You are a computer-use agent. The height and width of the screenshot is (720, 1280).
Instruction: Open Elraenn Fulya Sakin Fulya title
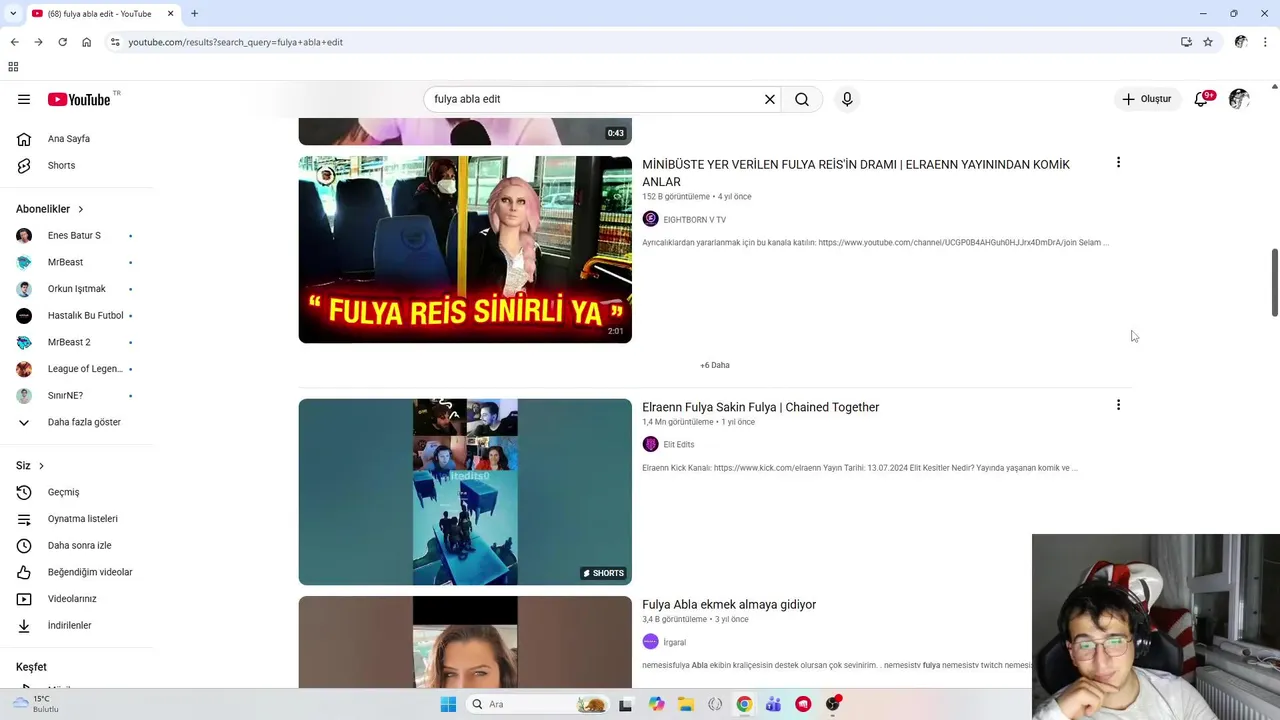pos(760,407)
